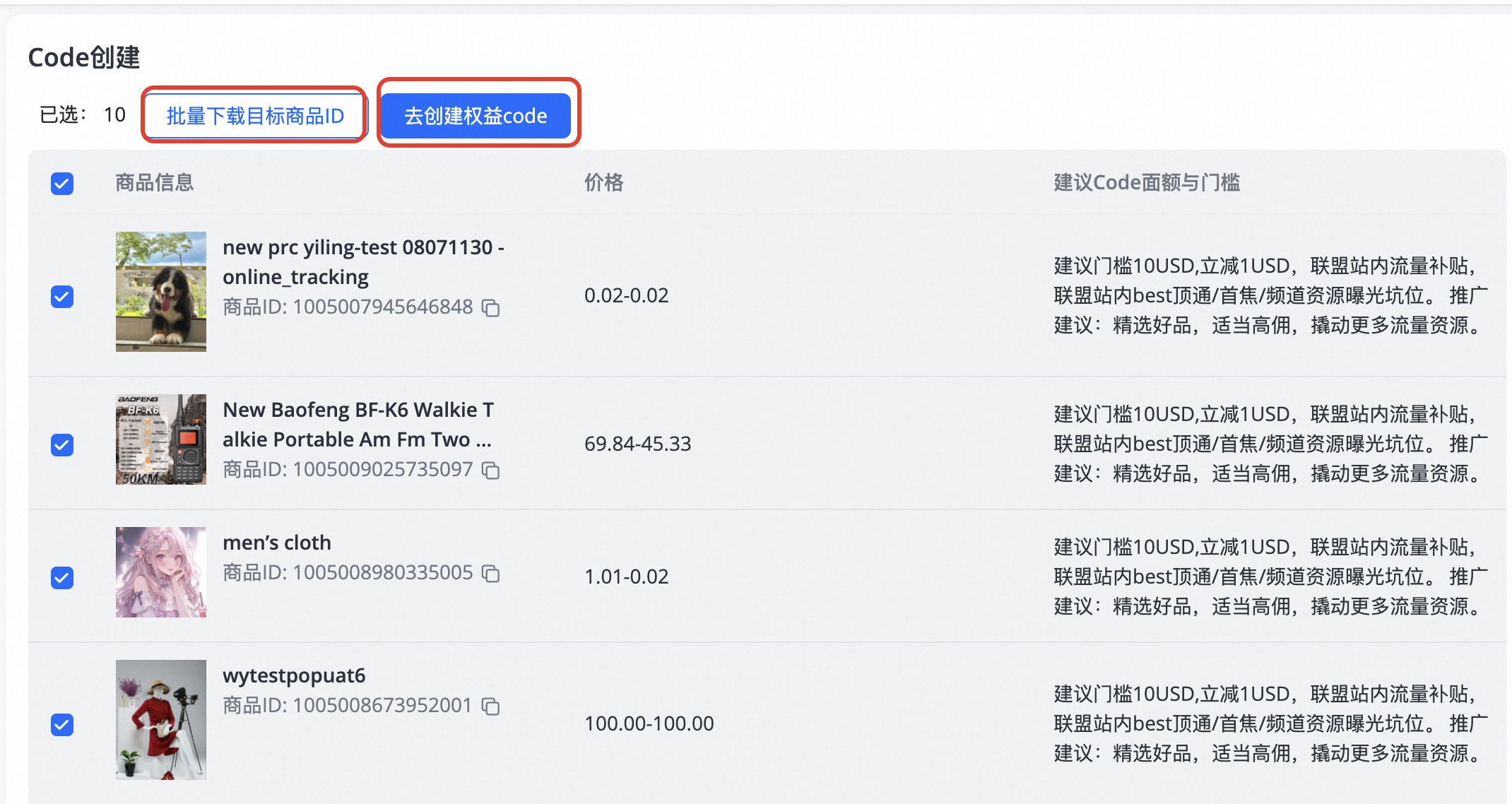Click 去创建权益code button
The width and height of the screenshot is (1512, 804).
point(476,116)
